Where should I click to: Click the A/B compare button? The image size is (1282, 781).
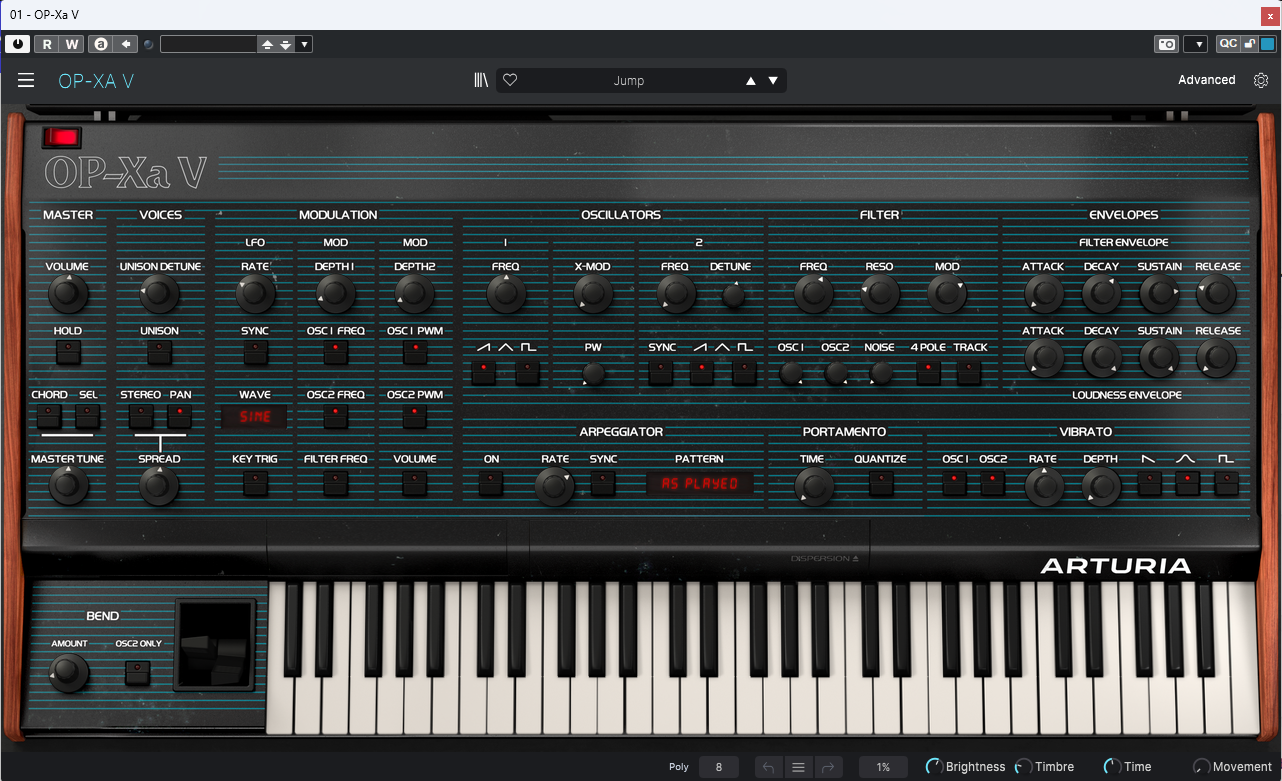point(101,44)
